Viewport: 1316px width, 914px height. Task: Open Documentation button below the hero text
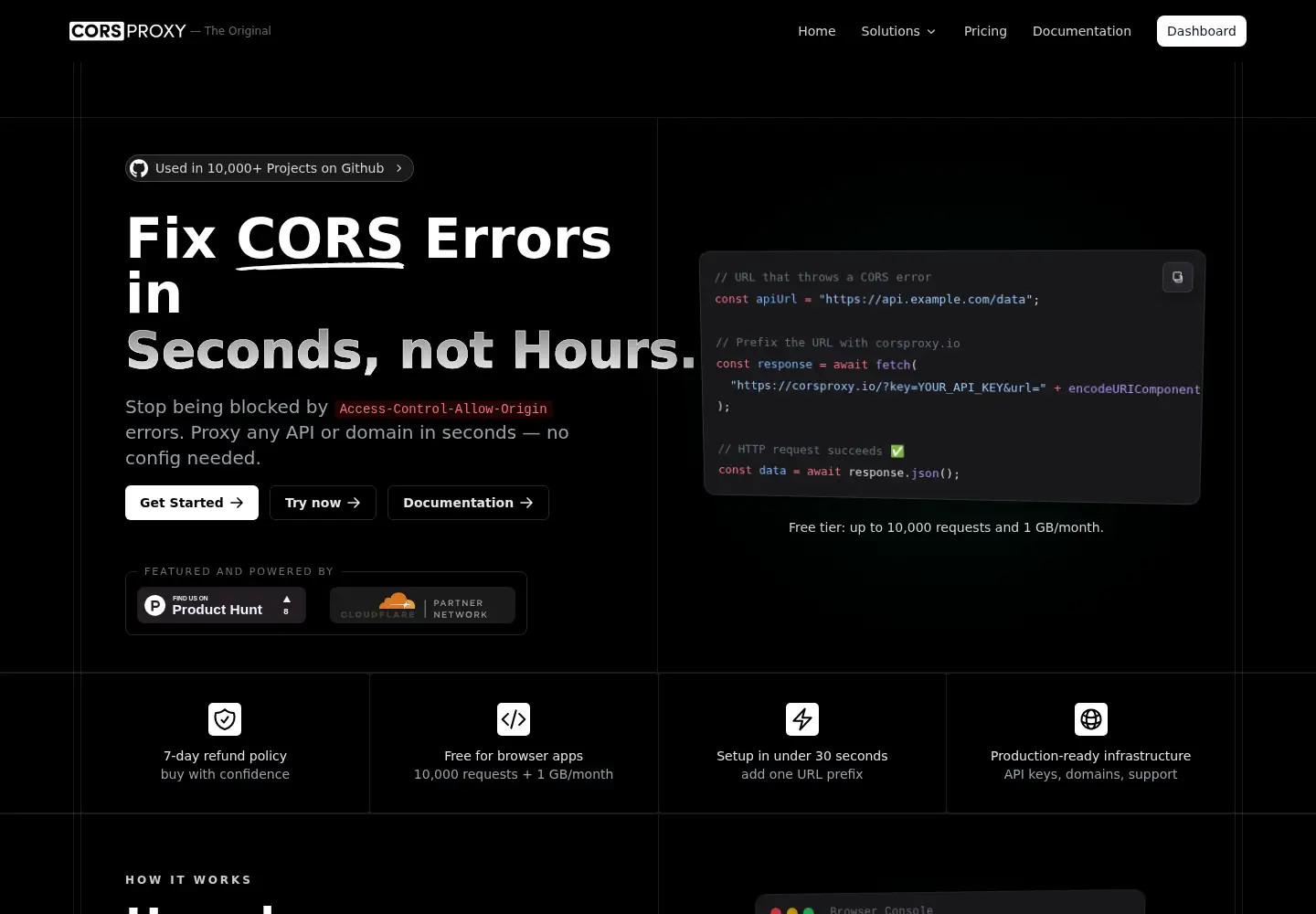point(468,503)
